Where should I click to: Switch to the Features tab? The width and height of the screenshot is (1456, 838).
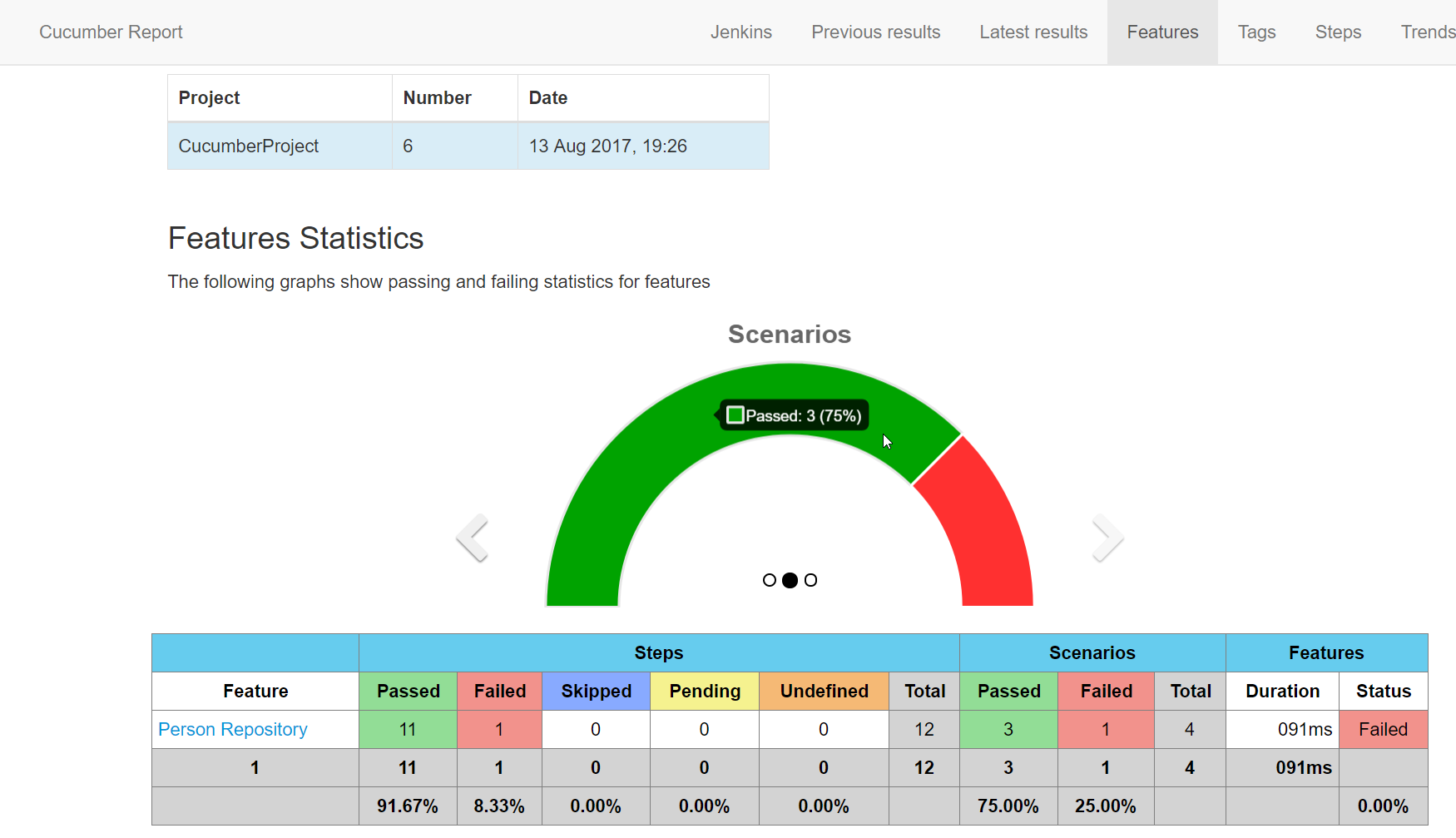pos(1162,32)
